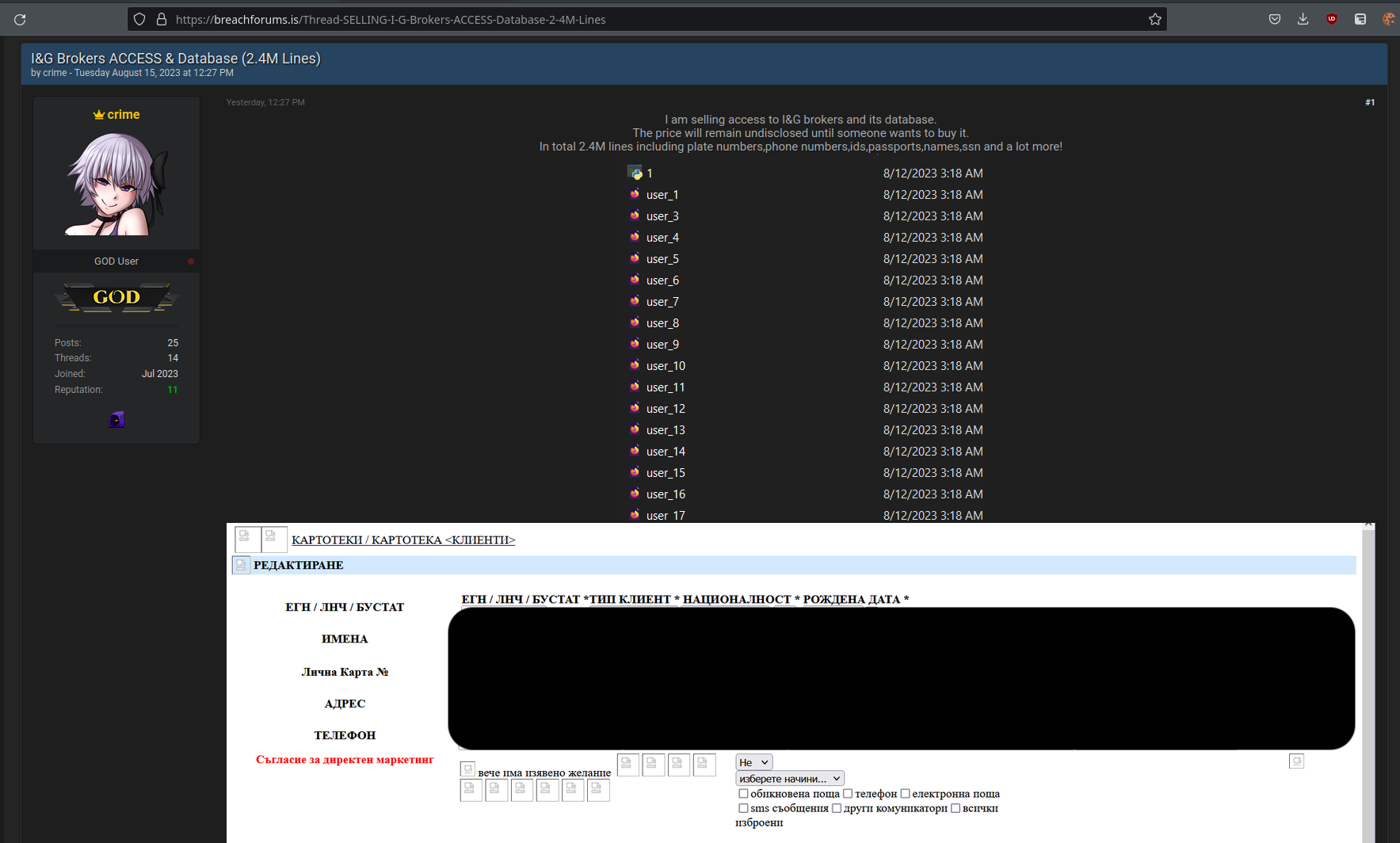
Task: Reload the page with the refresh icon
Action: click(20, 20)
